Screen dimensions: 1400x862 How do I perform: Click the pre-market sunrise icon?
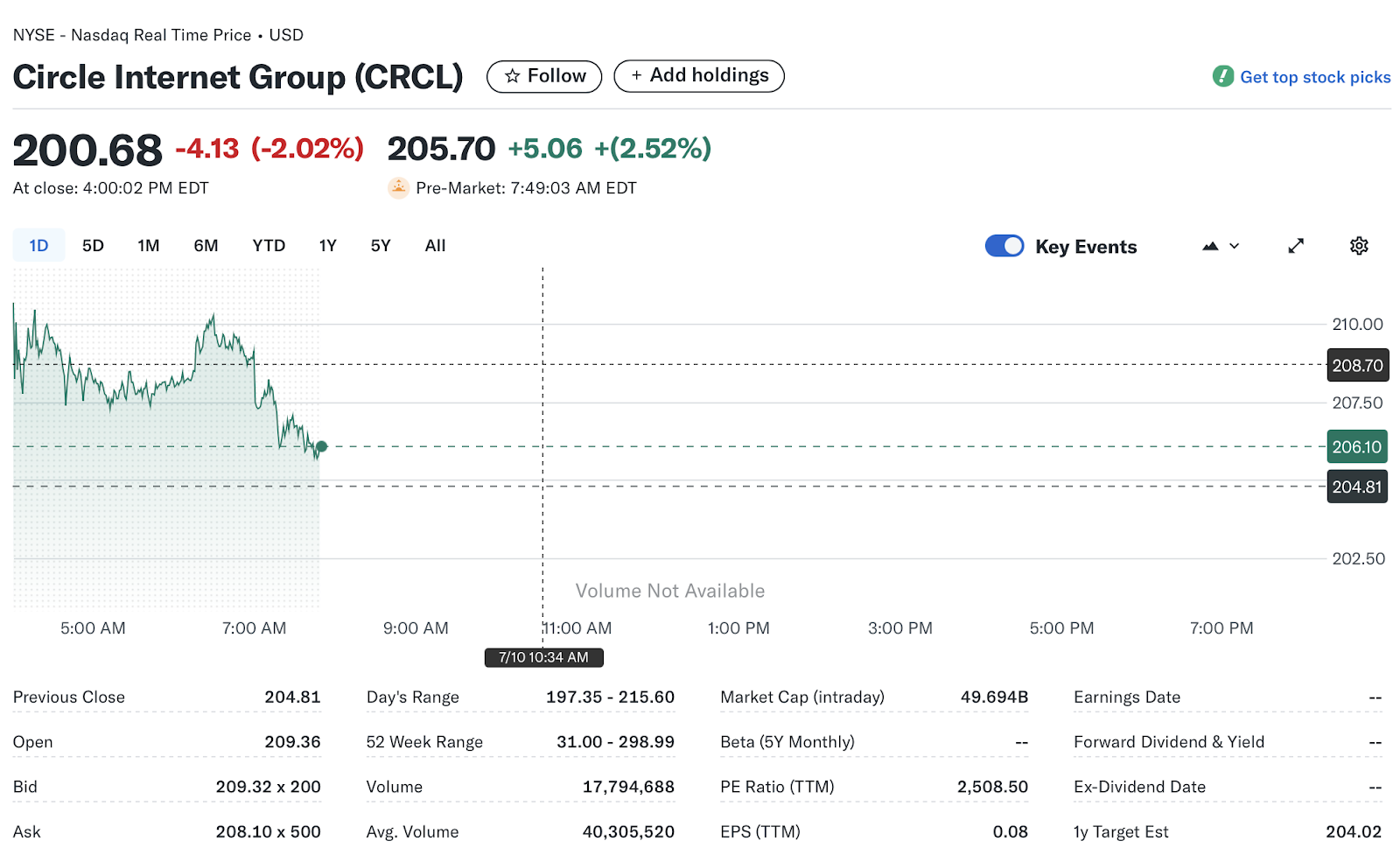(398, 188)
